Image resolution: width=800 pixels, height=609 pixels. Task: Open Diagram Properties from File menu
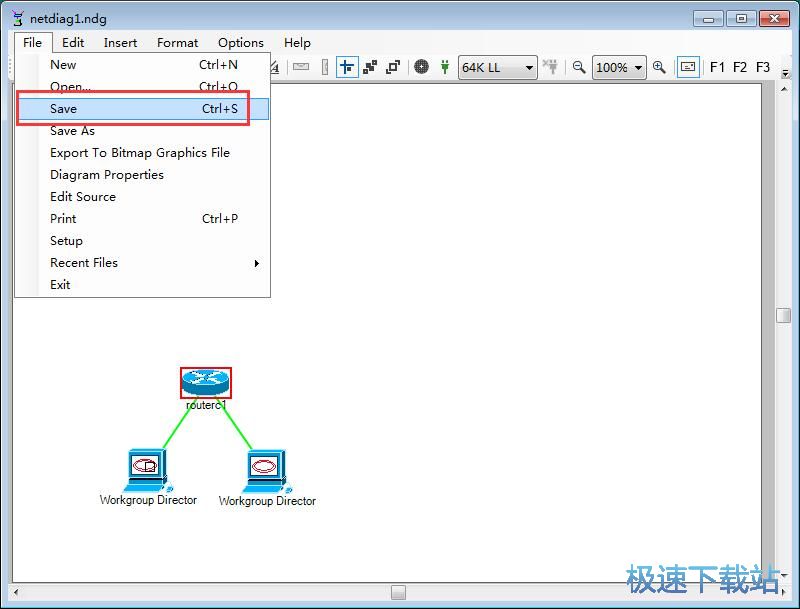(x=142, y=174)
